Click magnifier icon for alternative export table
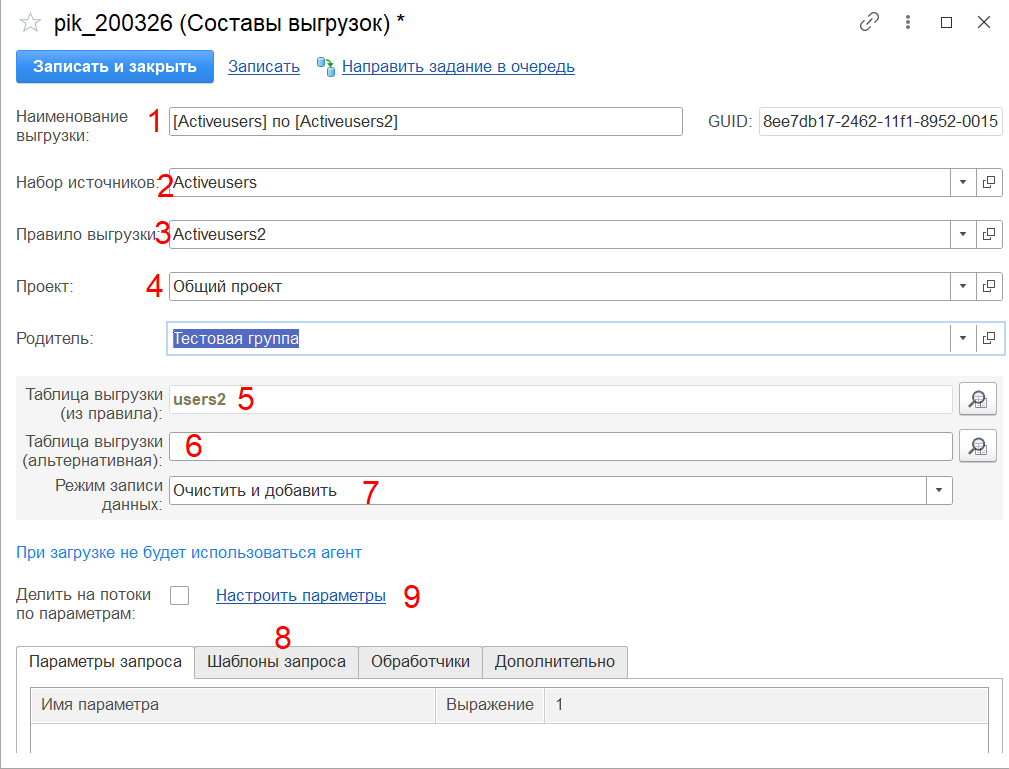The height and width of the screenshot is (769, 1009). tap(978, 446)
